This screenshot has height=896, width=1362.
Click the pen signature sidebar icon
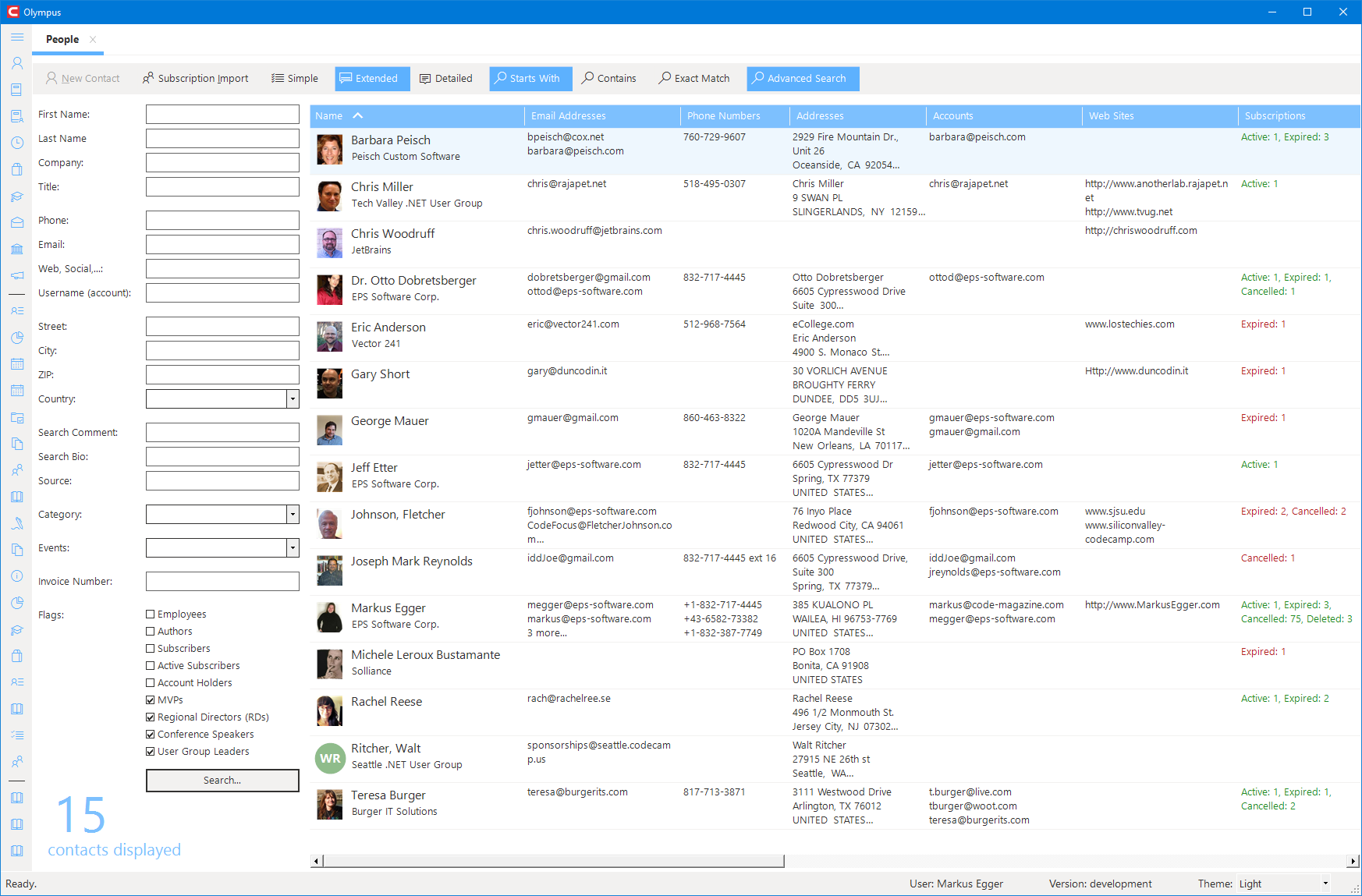coord(17,523)
